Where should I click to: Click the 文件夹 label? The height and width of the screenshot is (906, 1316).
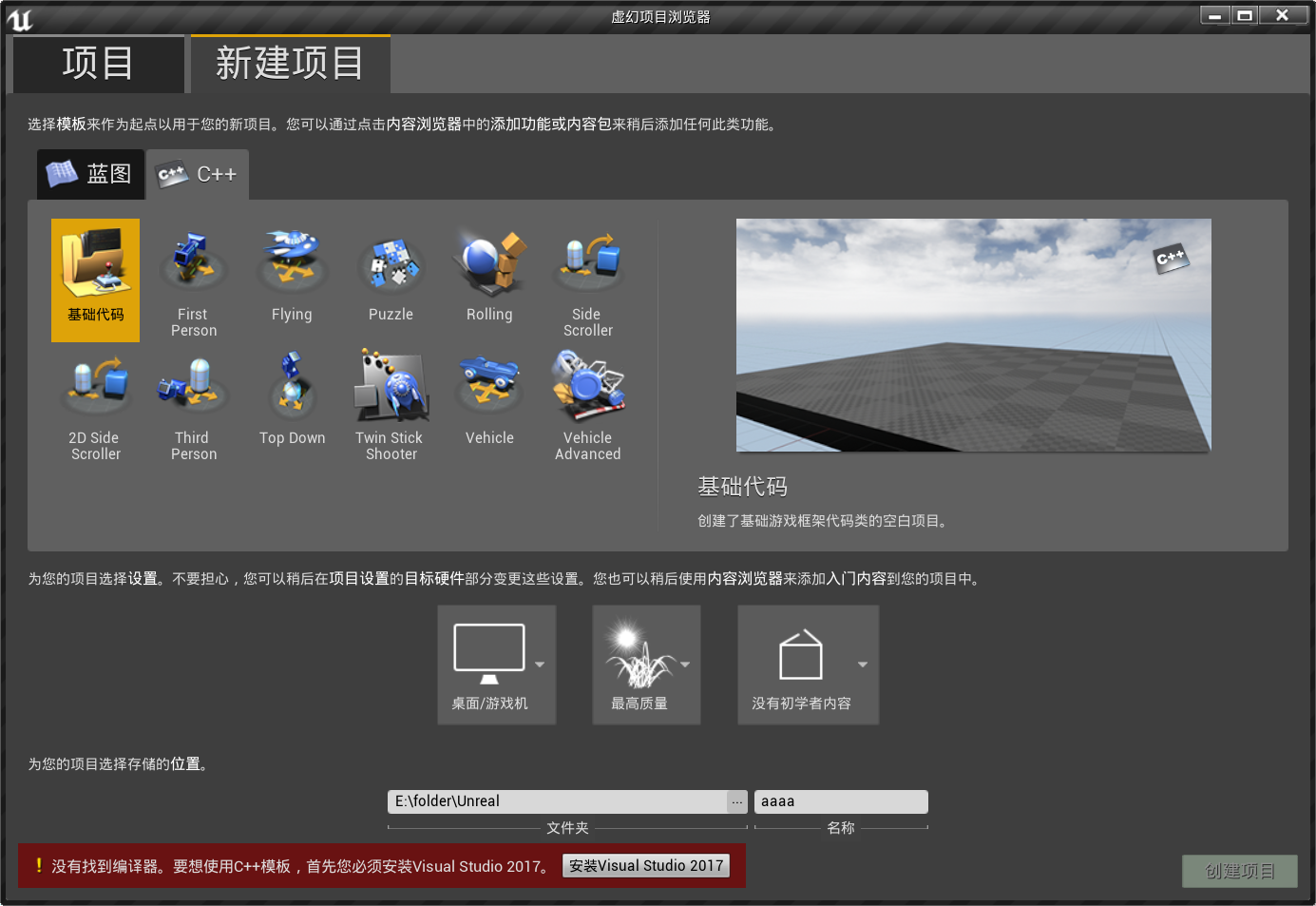[567, 828]
